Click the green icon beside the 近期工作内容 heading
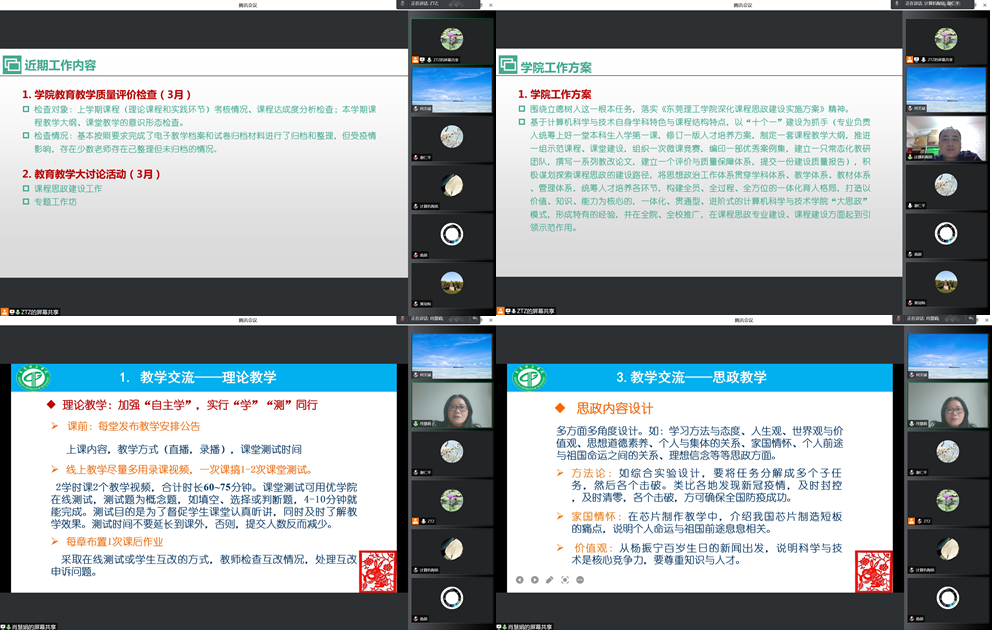 point(12,65)
